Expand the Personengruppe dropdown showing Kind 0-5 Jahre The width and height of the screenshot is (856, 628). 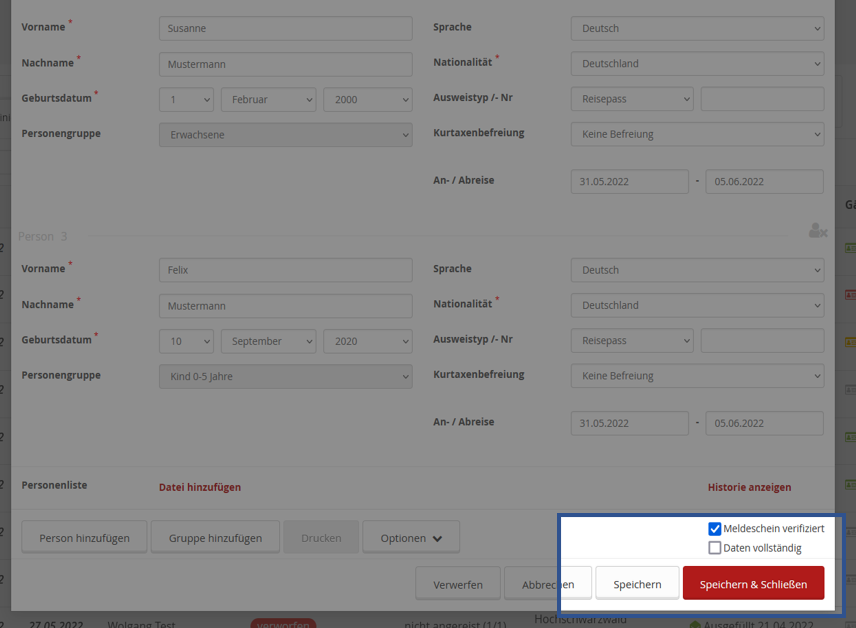pyautogui.click(x=285, y=376)
